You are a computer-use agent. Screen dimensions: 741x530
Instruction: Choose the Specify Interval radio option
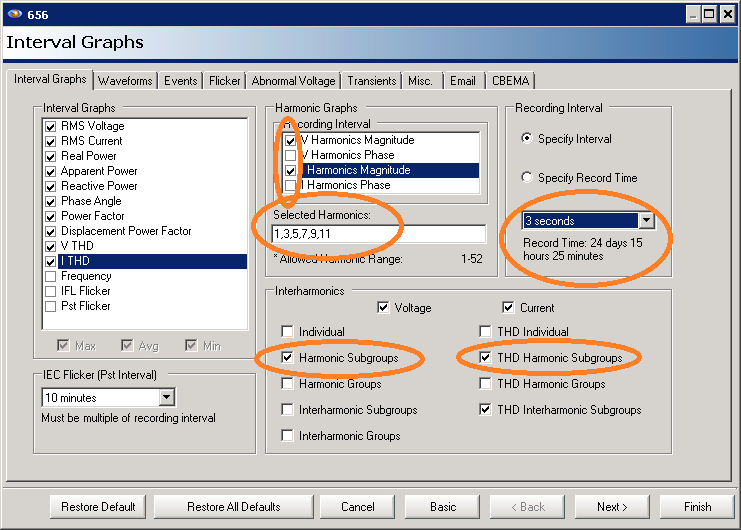(527, 139)
